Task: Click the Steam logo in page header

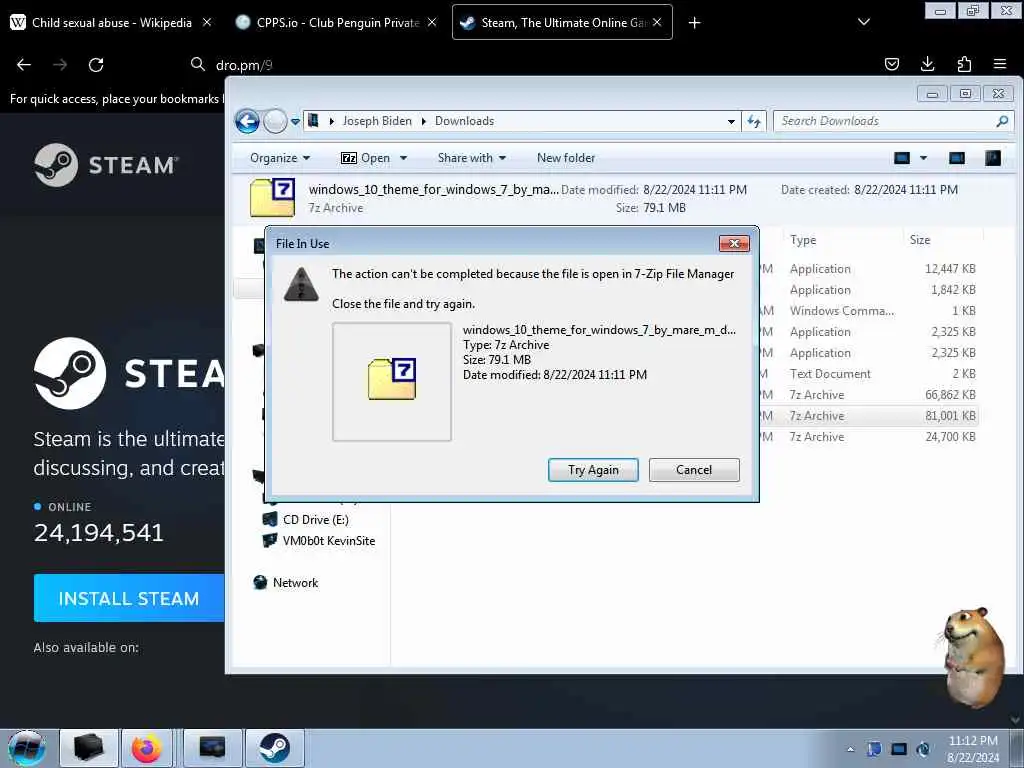Action: click(x=106, y=165)
